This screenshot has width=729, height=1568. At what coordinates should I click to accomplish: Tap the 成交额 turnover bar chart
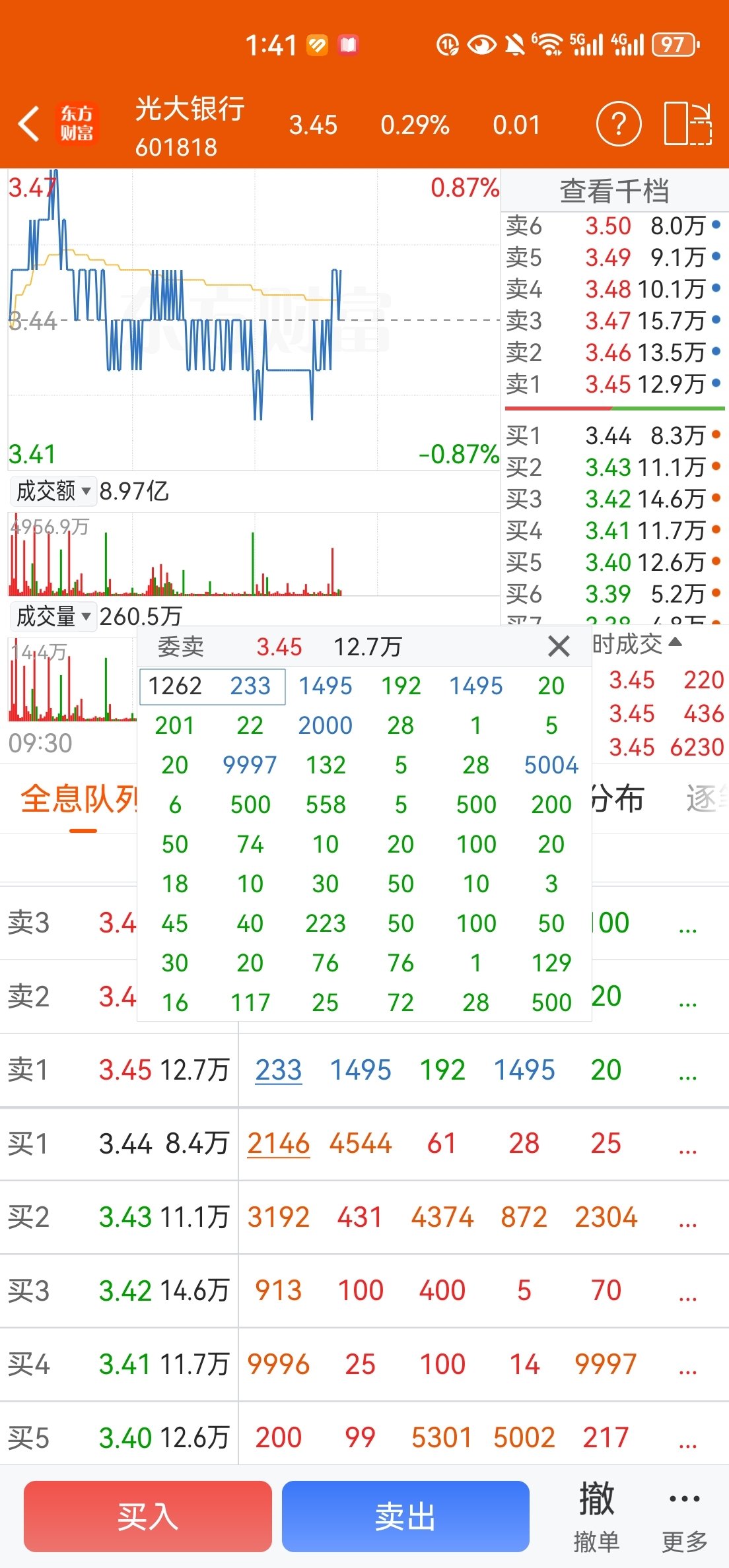click(254, 555)
